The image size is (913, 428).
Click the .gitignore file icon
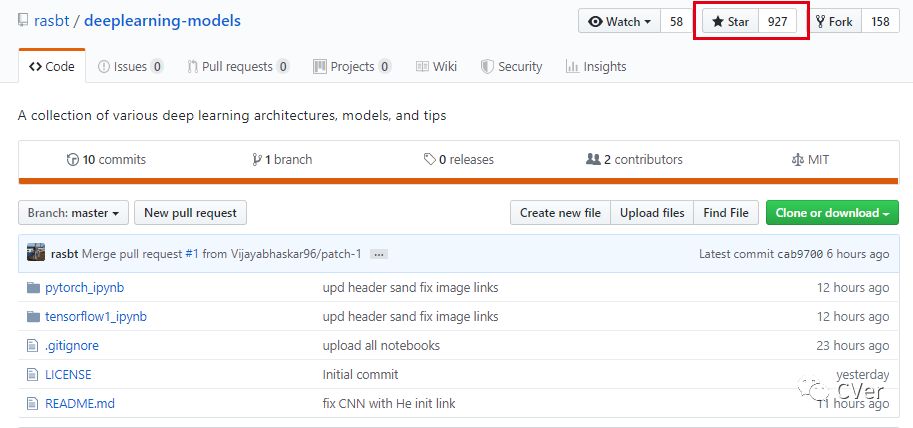[x=31, y=346]
